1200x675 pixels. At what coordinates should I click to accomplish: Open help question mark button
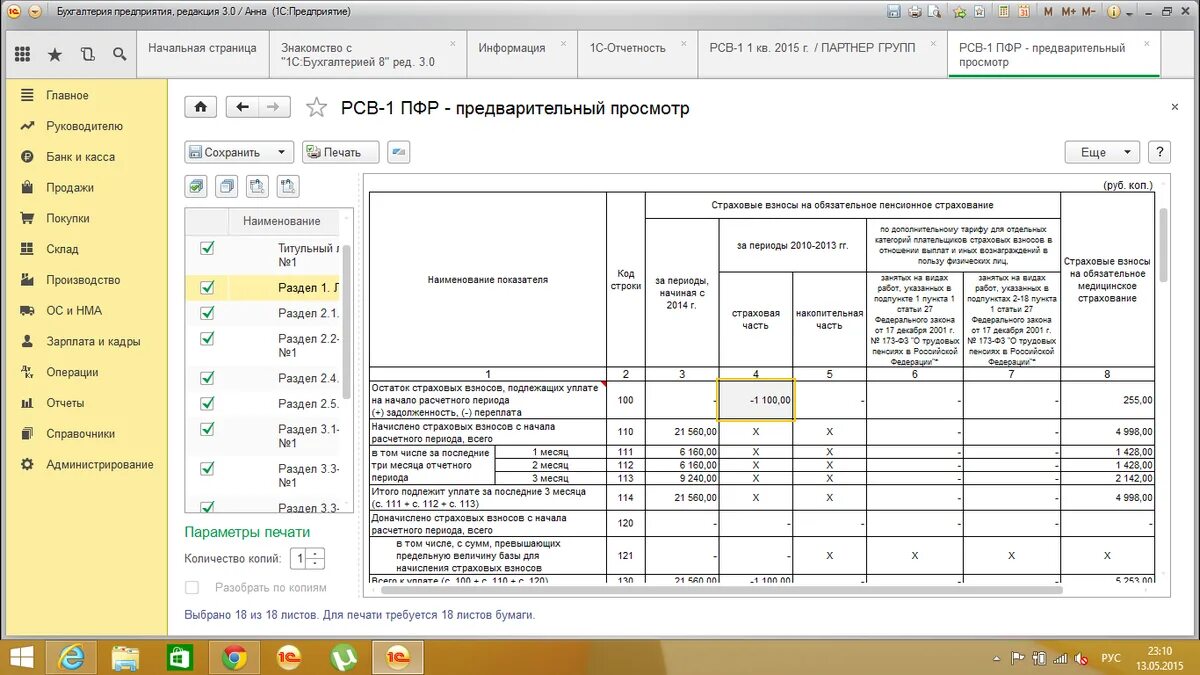[1159, 152]
